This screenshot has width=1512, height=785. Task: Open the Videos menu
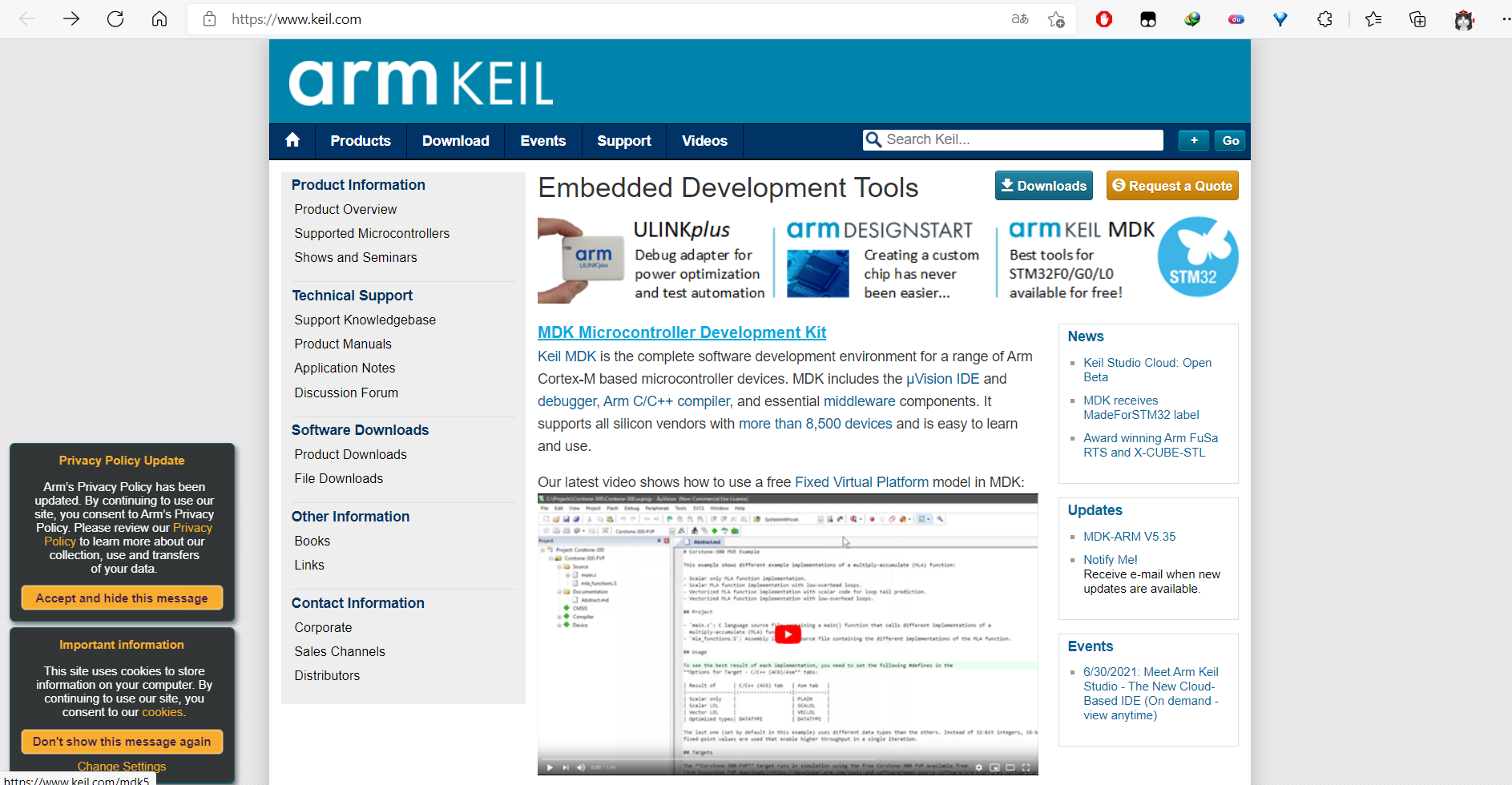pos(704,141)
